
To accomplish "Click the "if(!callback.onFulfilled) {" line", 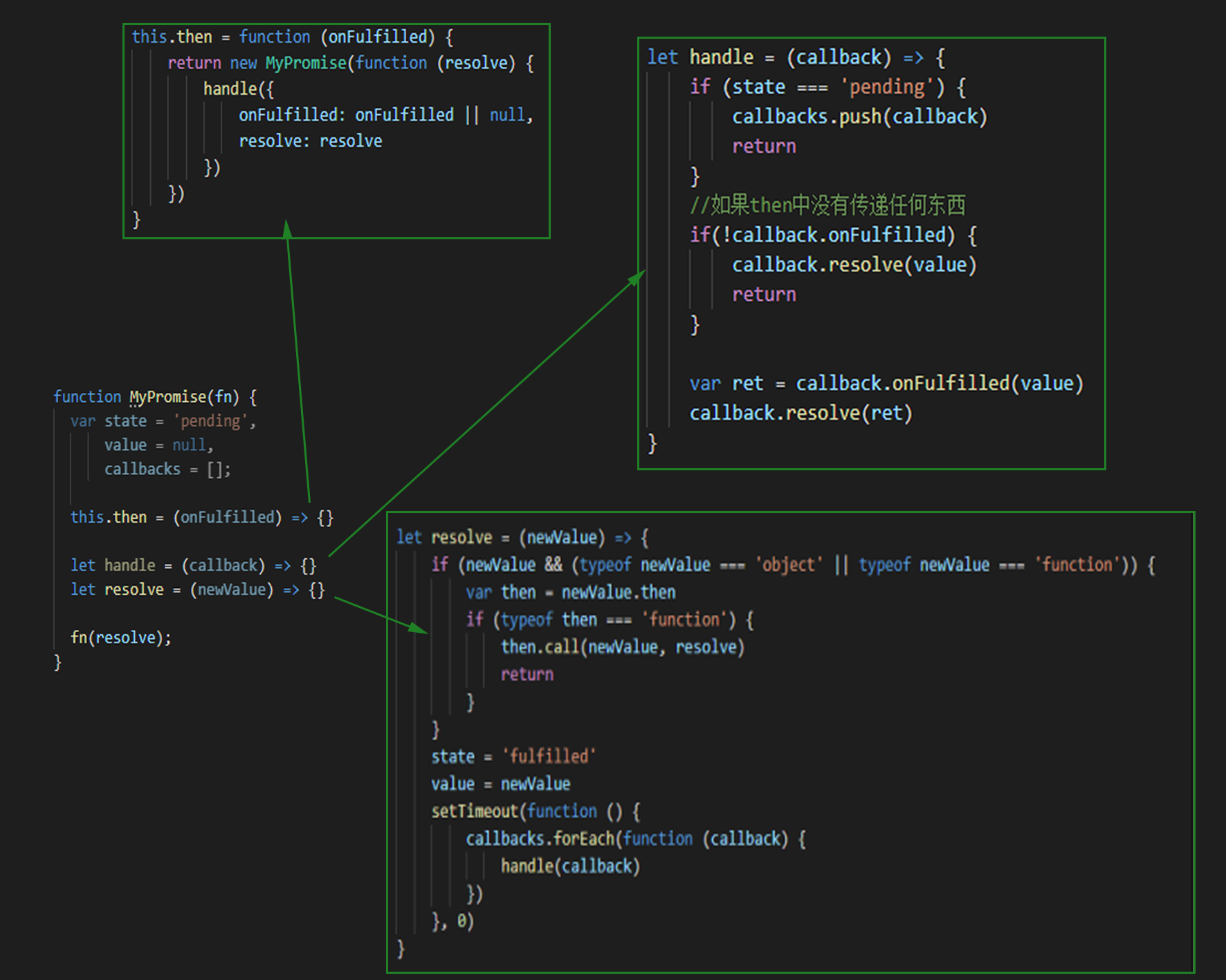I will [x=833, y=235].
